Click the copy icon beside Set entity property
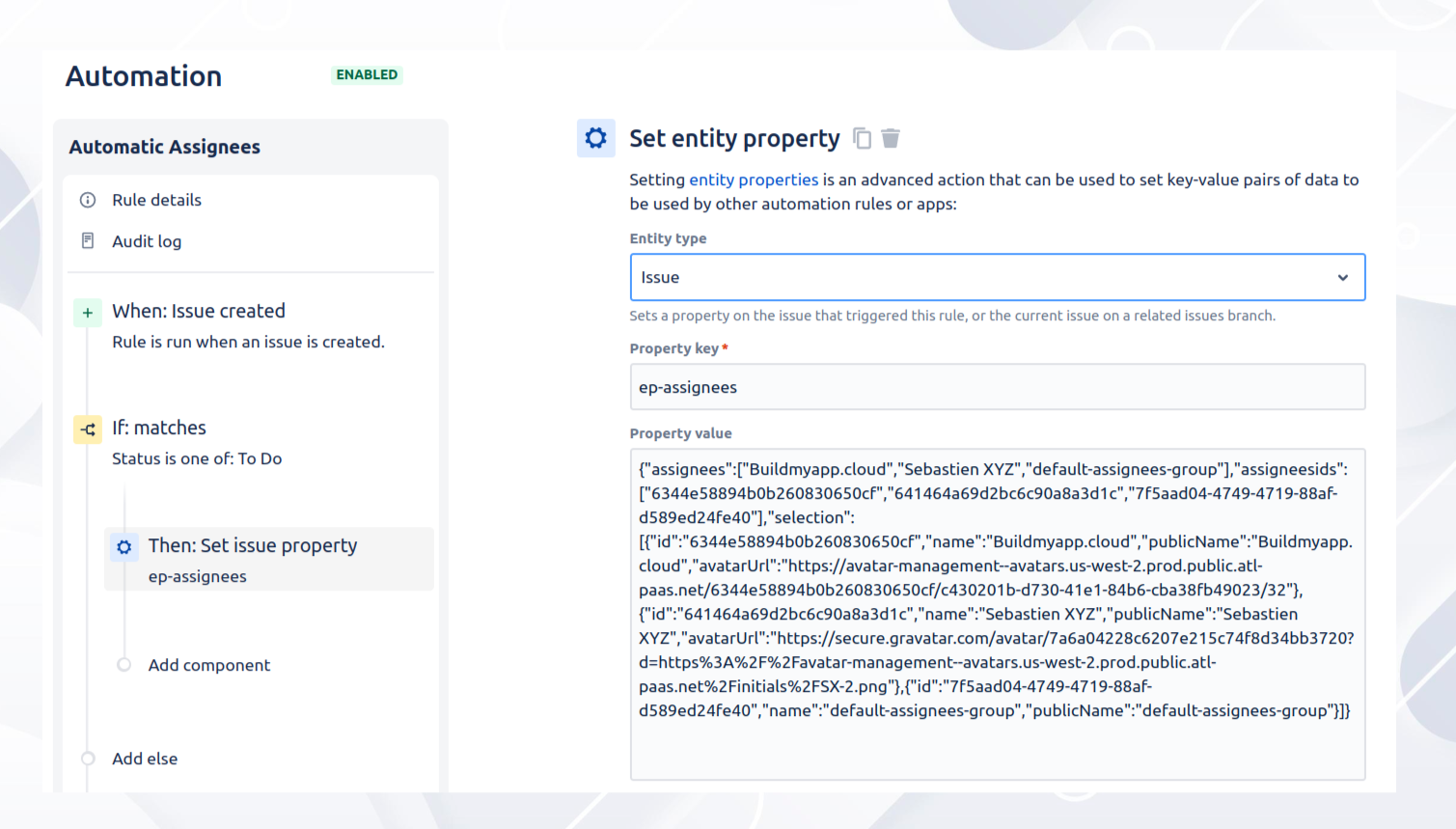The width and height of the screenshot is (1456, 829). click(x=862, y=139)
